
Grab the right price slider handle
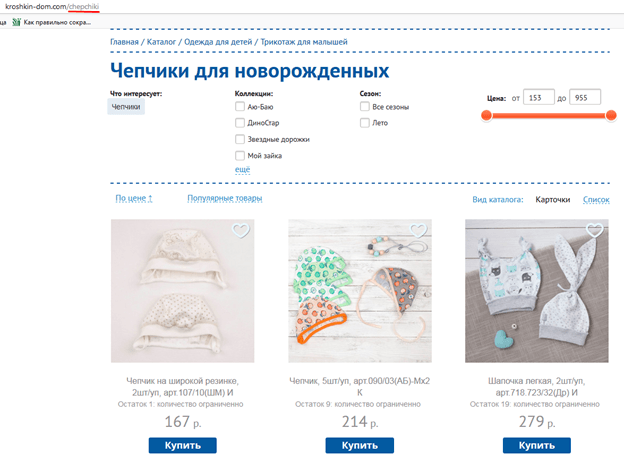pyautogui.click(x=611, y=115)
